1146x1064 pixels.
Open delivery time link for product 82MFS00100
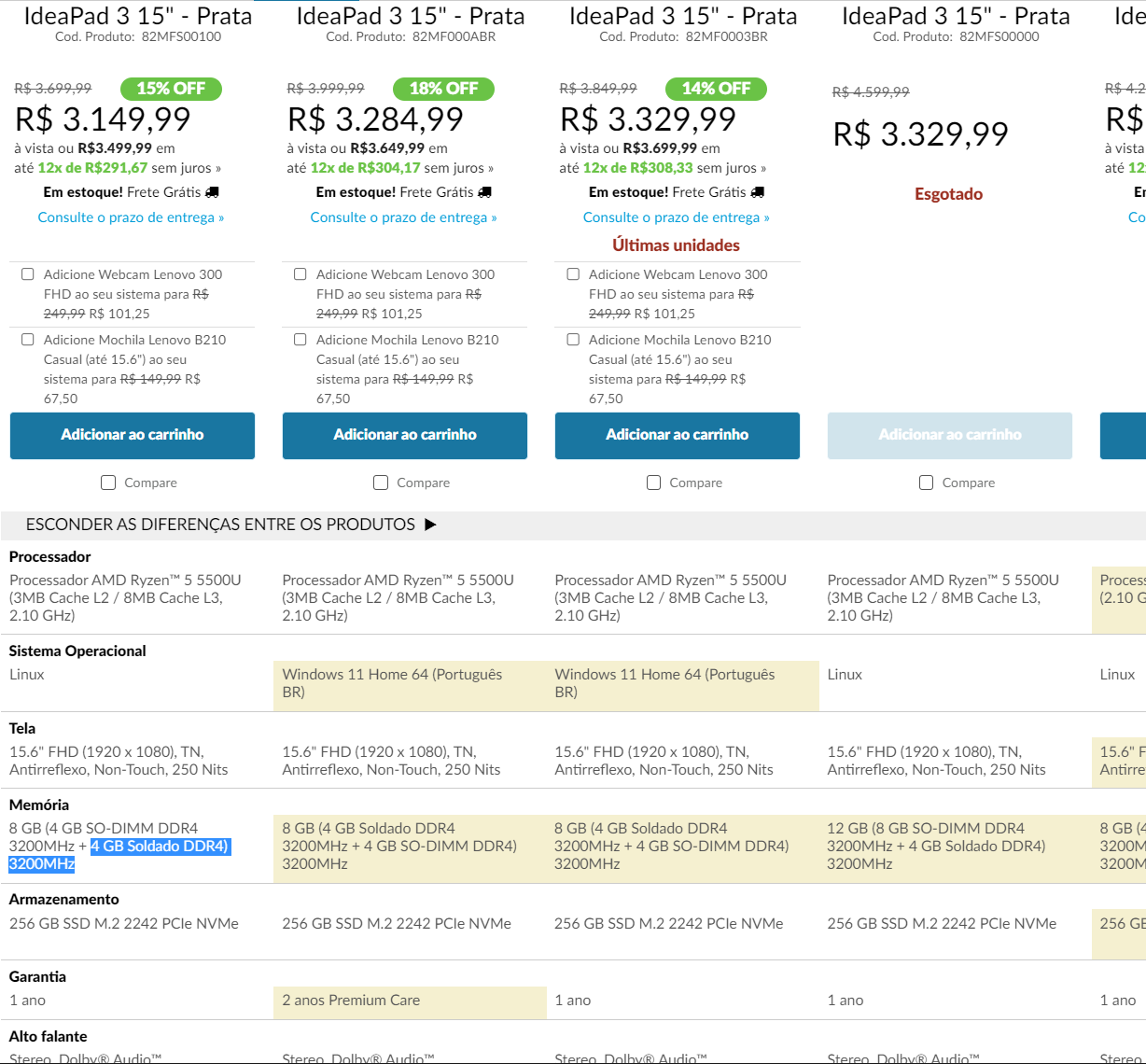pyautogui.click(x=131, y=217)
